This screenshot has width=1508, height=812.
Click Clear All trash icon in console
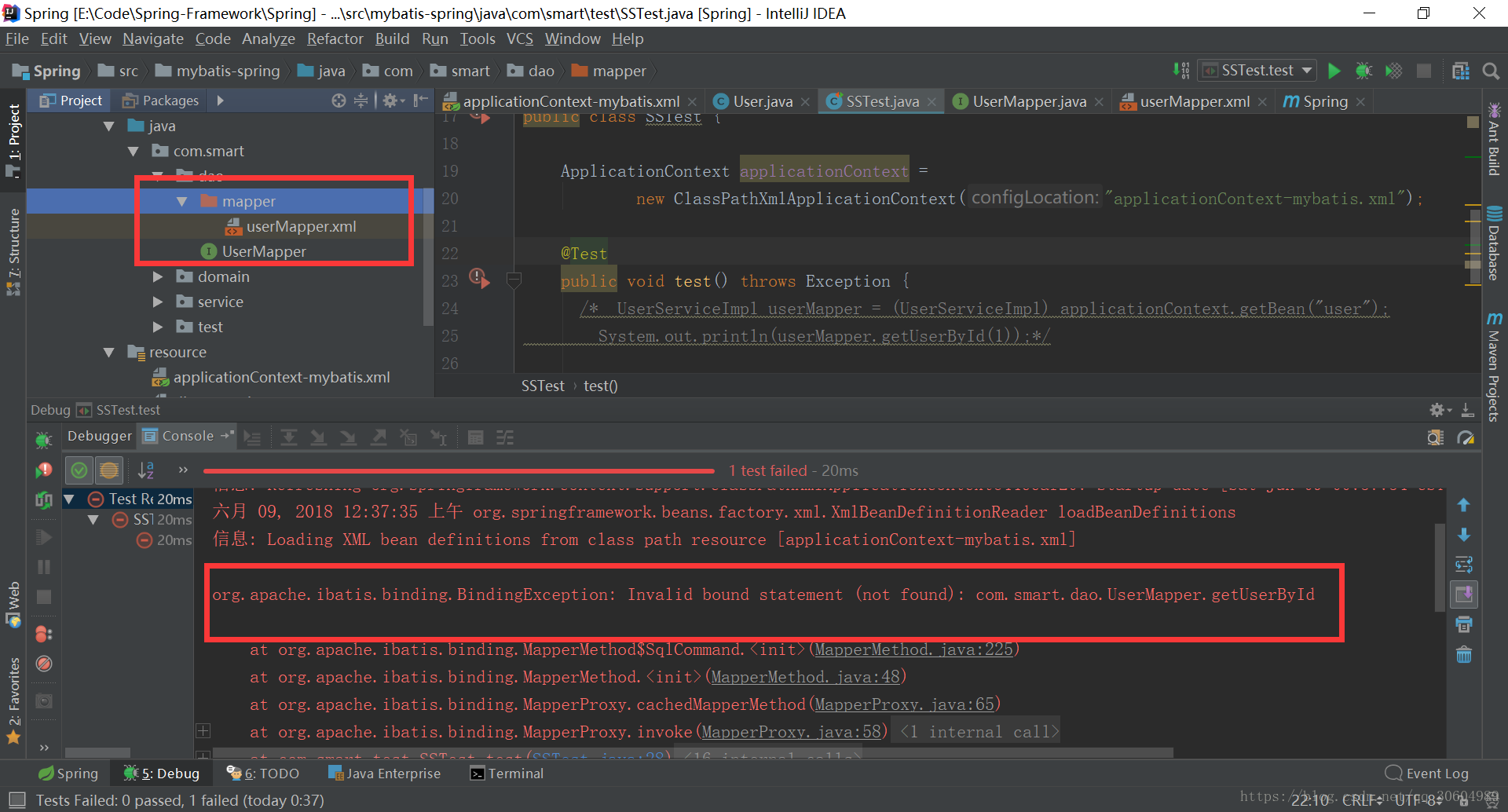[1464, 654]
